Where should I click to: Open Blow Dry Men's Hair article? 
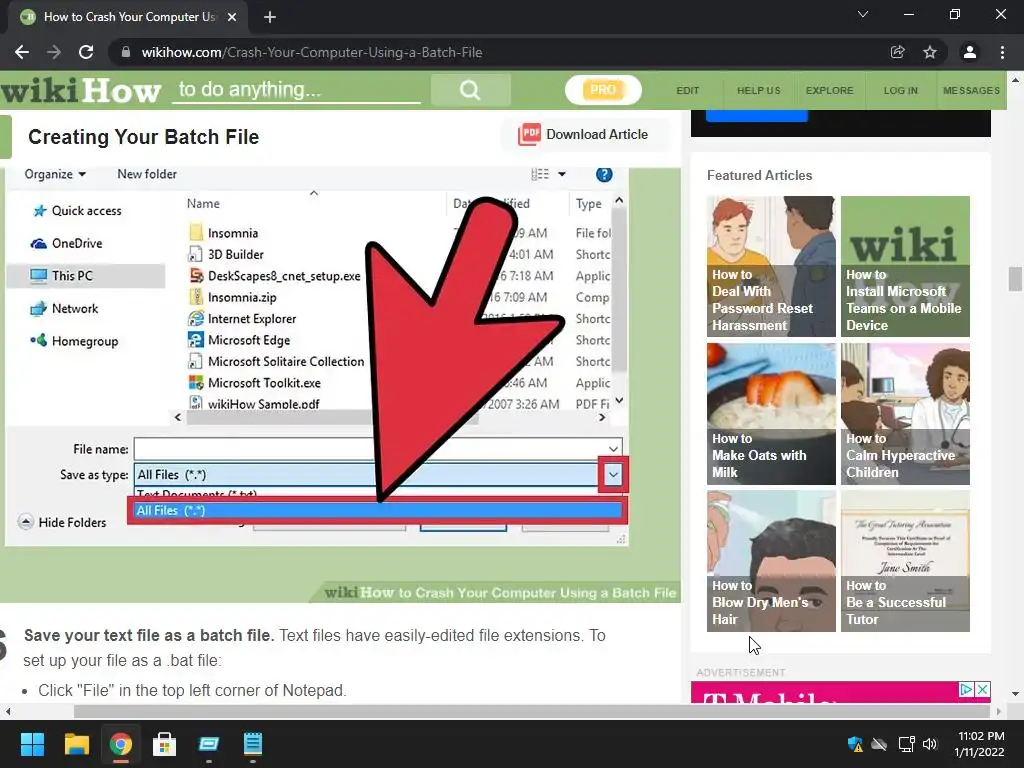pos(771,561)
